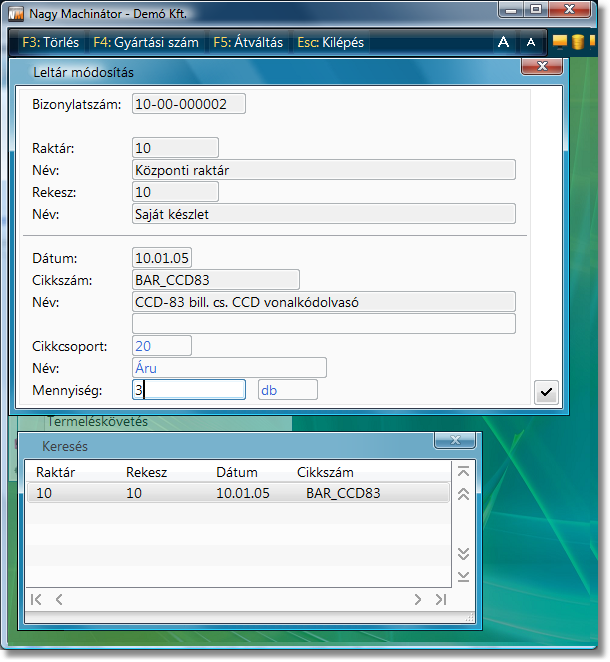
Task: Click the Központi raktár name field
Action: pyautogui.click(x=324, y=170)
